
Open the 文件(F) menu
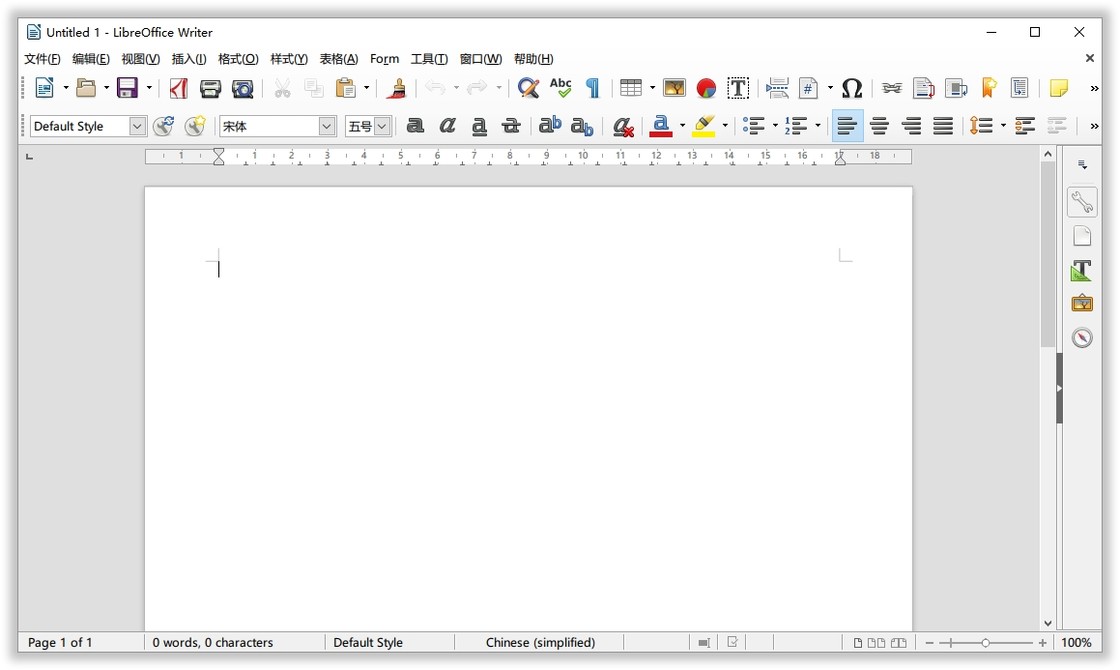click(x=42, y=59)
